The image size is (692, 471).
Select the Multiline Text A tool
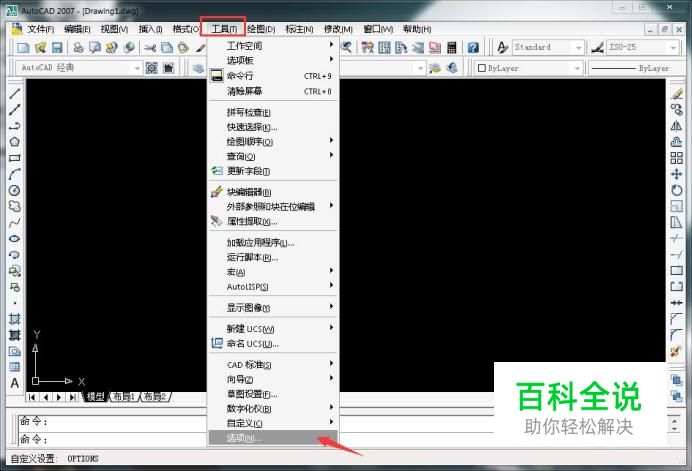15,383
